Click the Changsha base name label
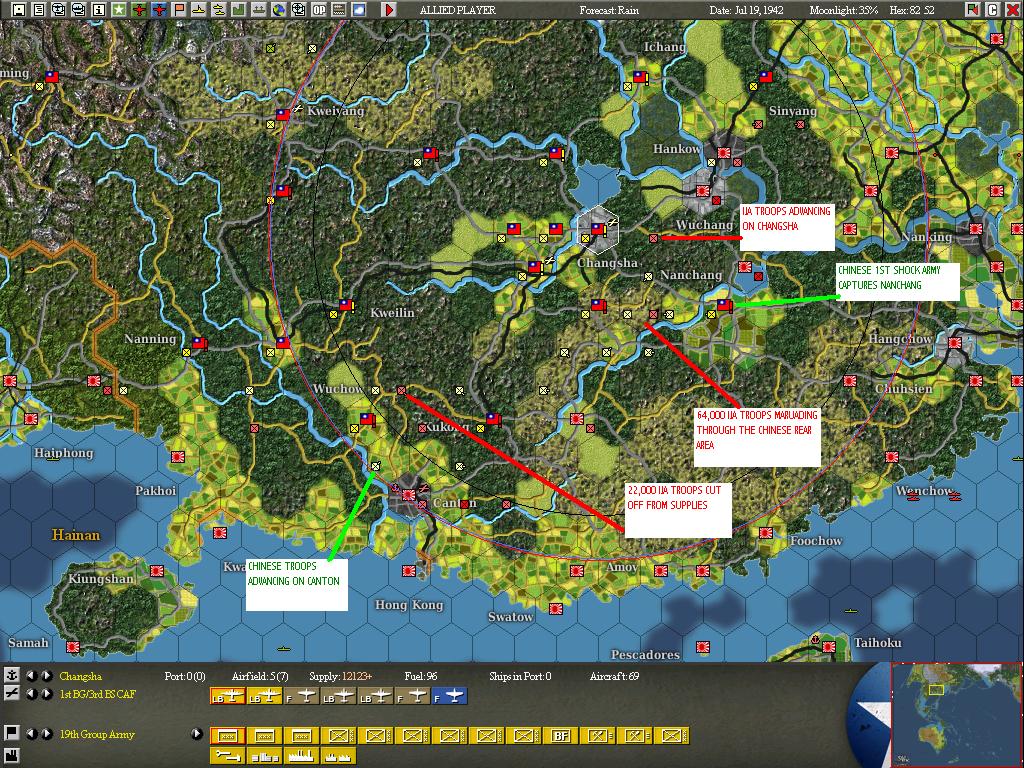 coord(80,676)
